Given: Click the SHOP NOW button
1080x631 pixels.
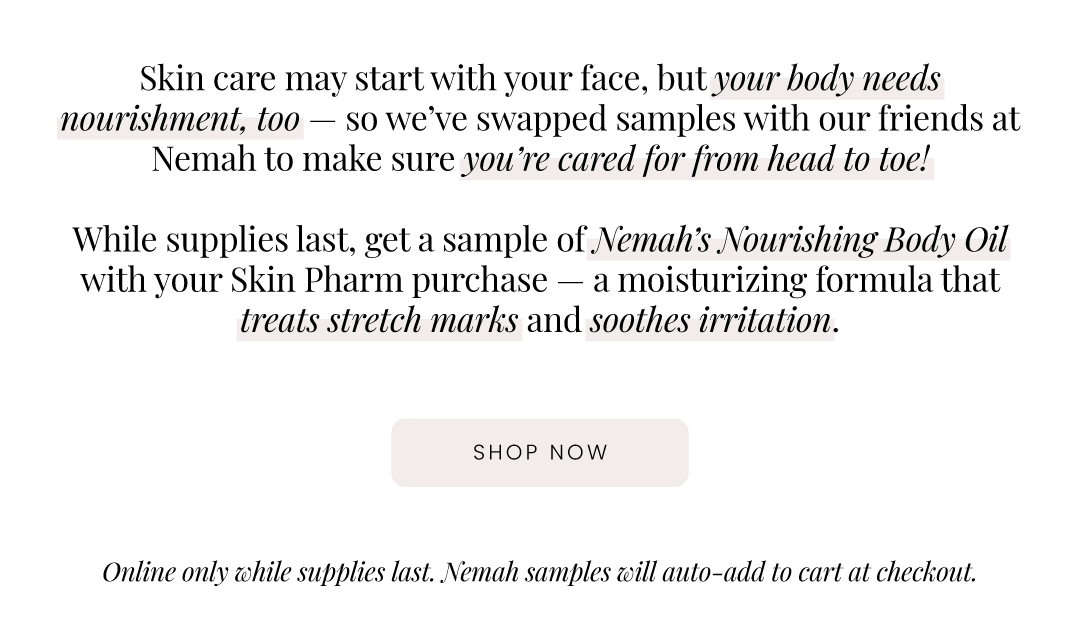Looking at the screenshot, I should tap(539, 453).
